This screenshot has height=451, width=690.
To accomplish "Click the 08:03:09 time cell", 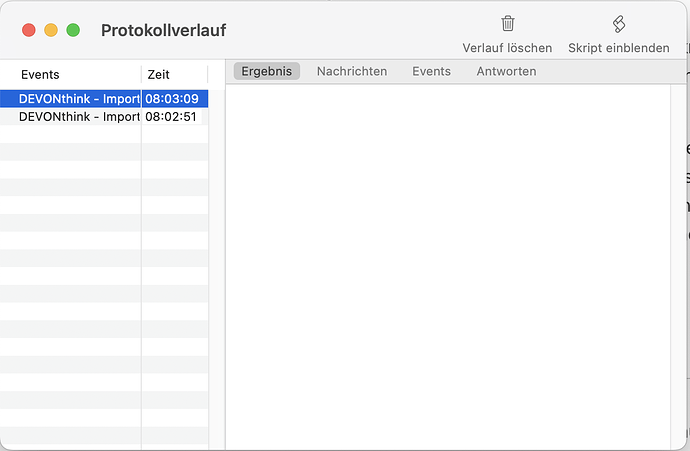I will pos(174,99).
